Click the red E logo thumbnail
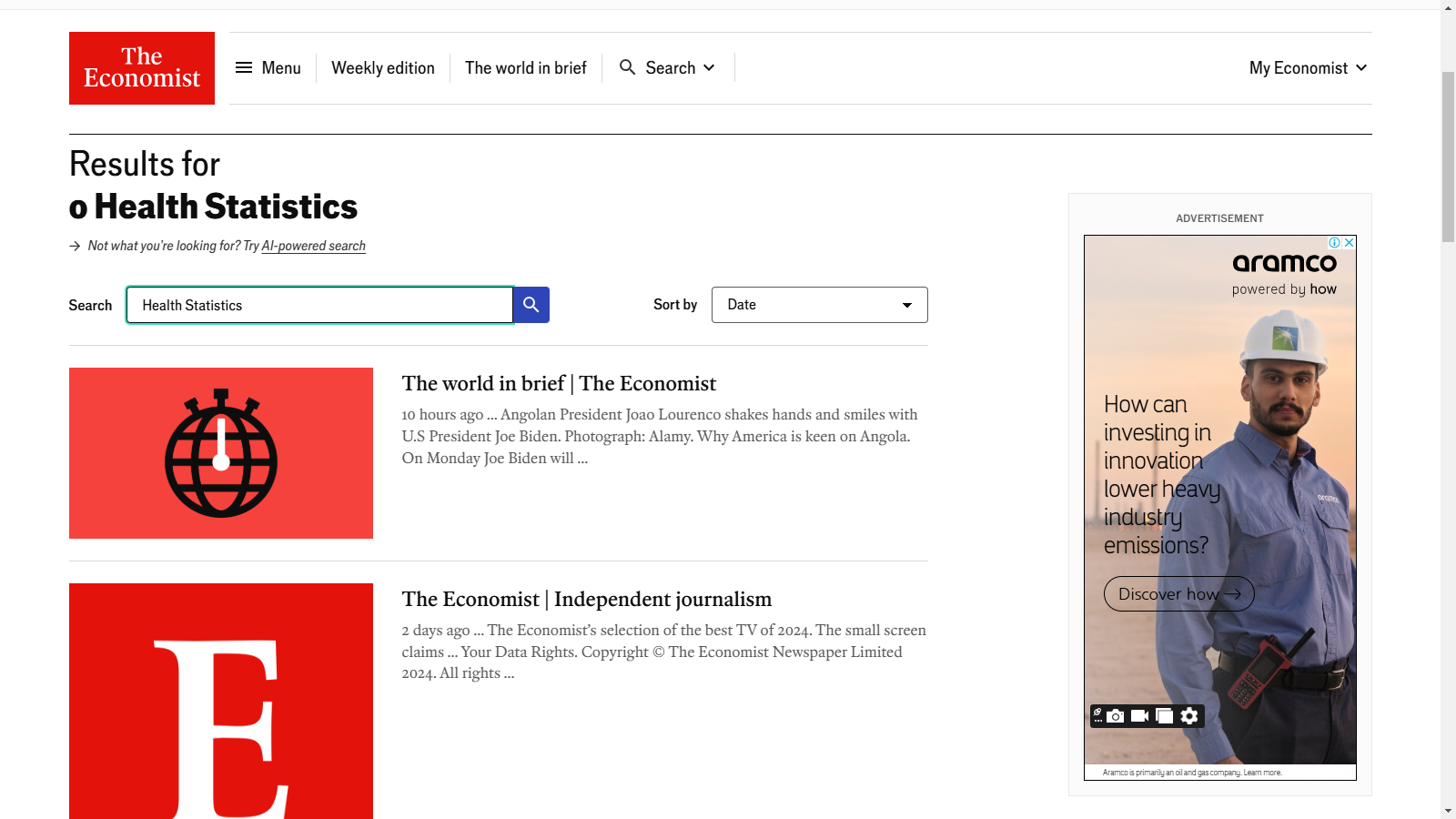 click(221, 701)
